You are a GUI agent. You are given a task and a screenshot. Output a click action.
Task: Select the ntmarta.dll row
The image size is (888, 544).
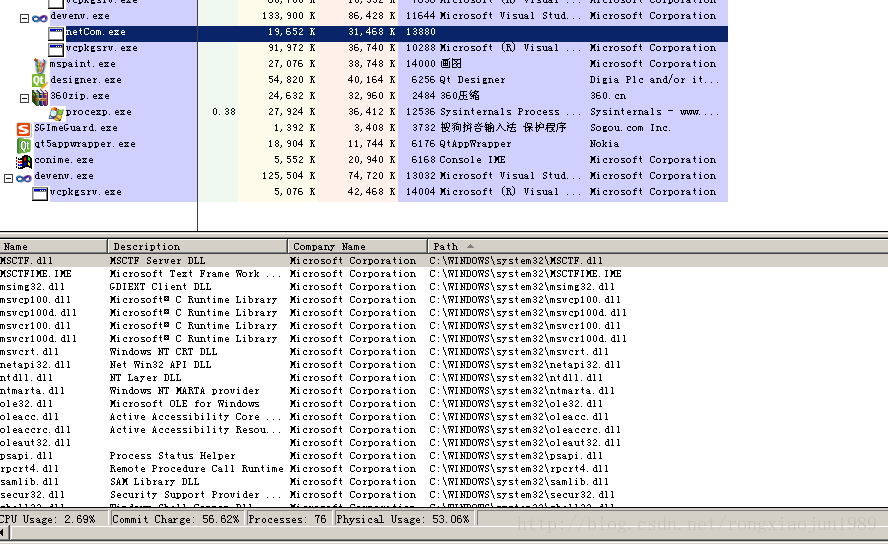(x=444, y=391)
